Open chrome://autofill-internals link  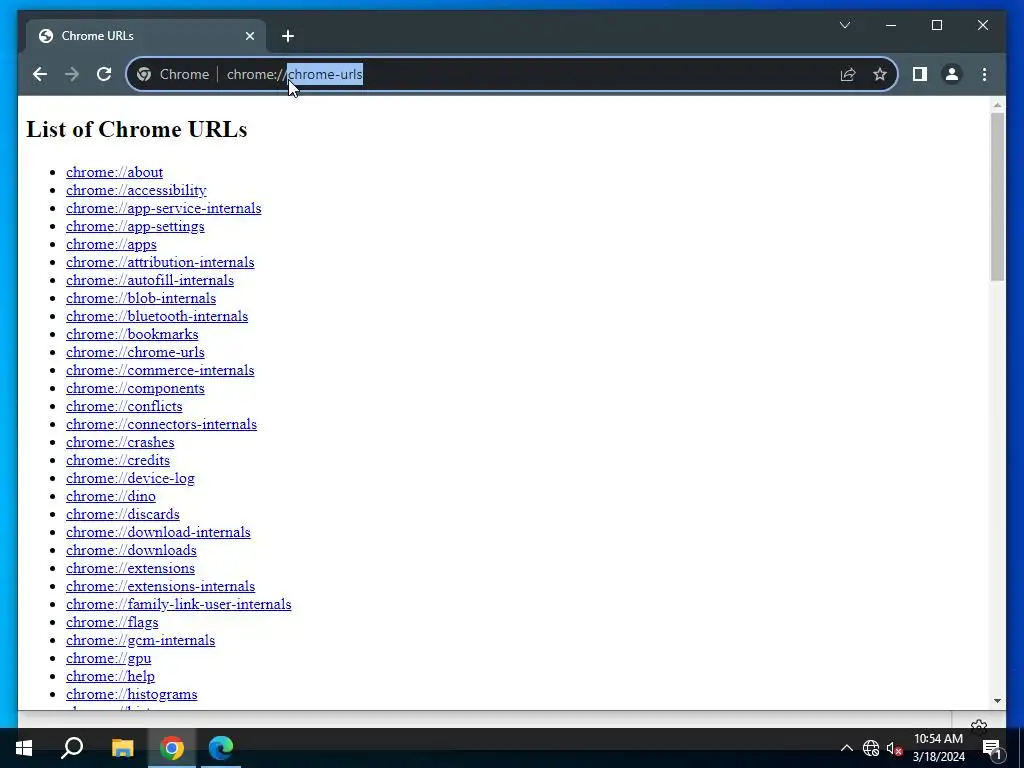[x=150, y=280]
